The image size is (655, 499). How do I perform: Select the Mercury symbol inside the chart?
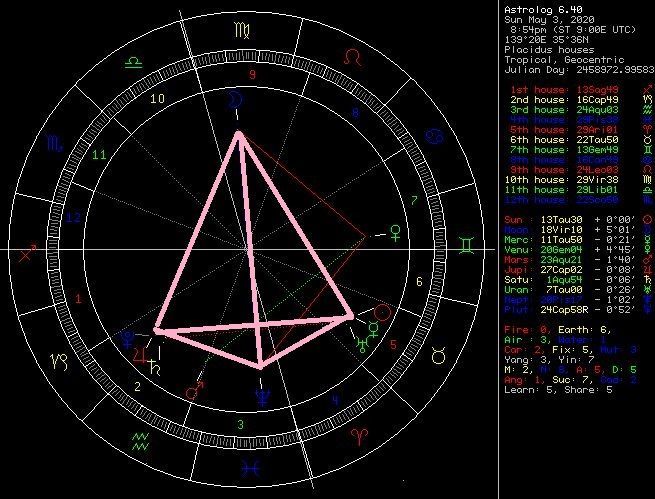(373, 330)
